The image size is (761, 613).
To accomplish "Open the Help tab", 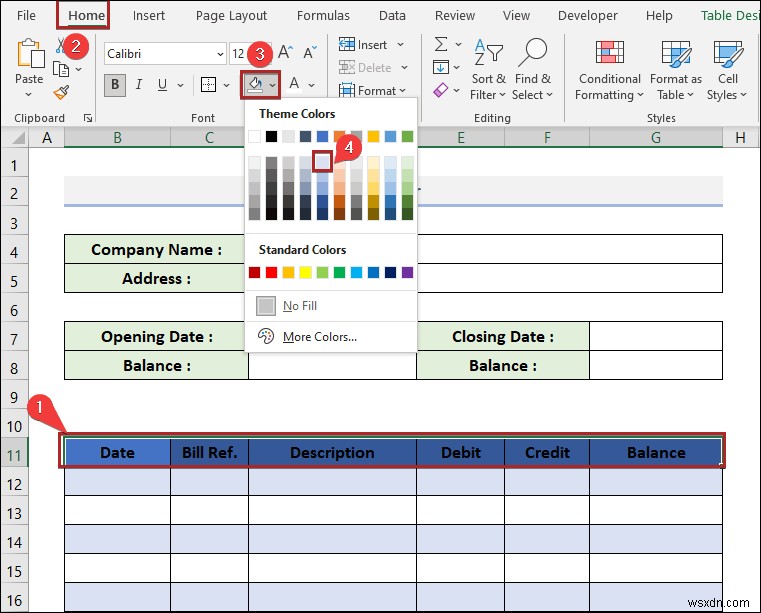I will [x=659, y=16].
